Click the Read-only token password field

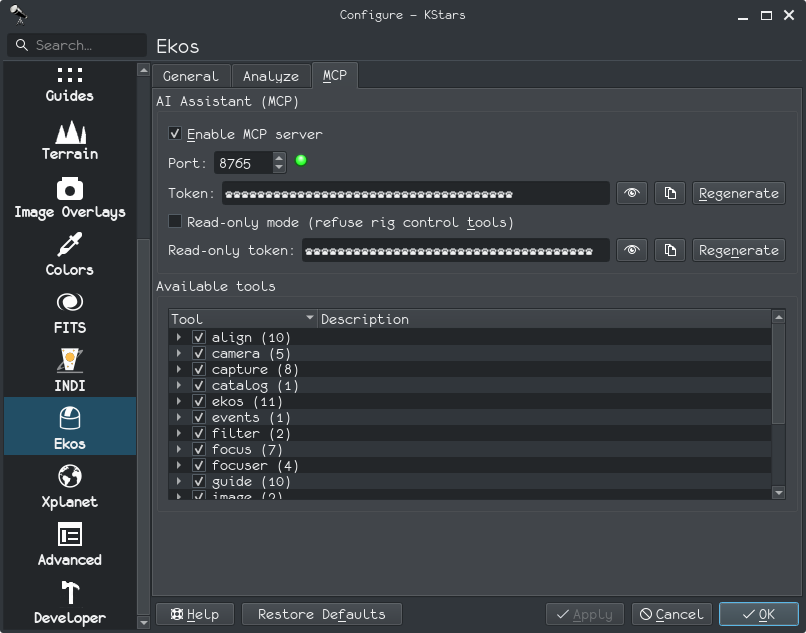[x=455, y=250]
